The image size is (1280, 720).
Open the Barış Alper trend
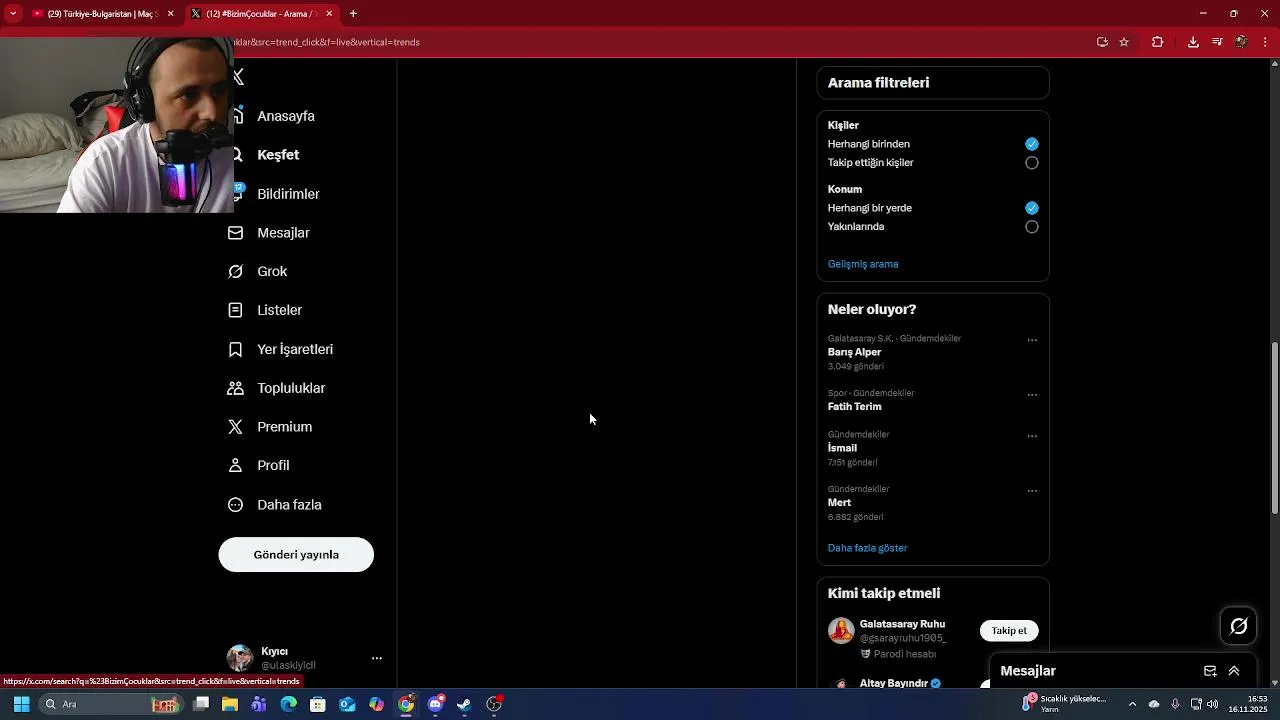(854, 352)
